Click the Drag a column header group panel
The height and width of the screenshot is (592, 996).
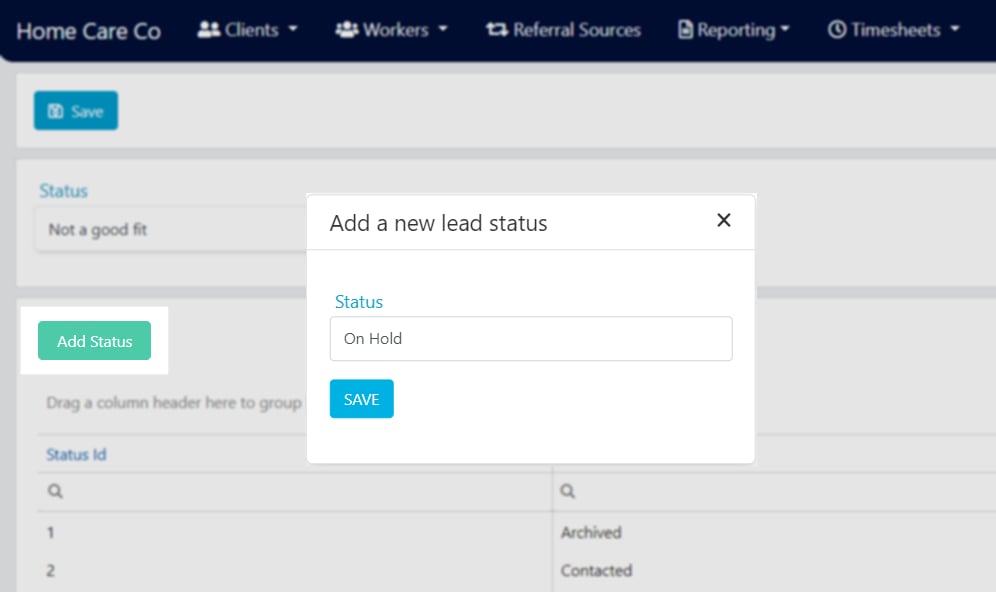(174, 403)
